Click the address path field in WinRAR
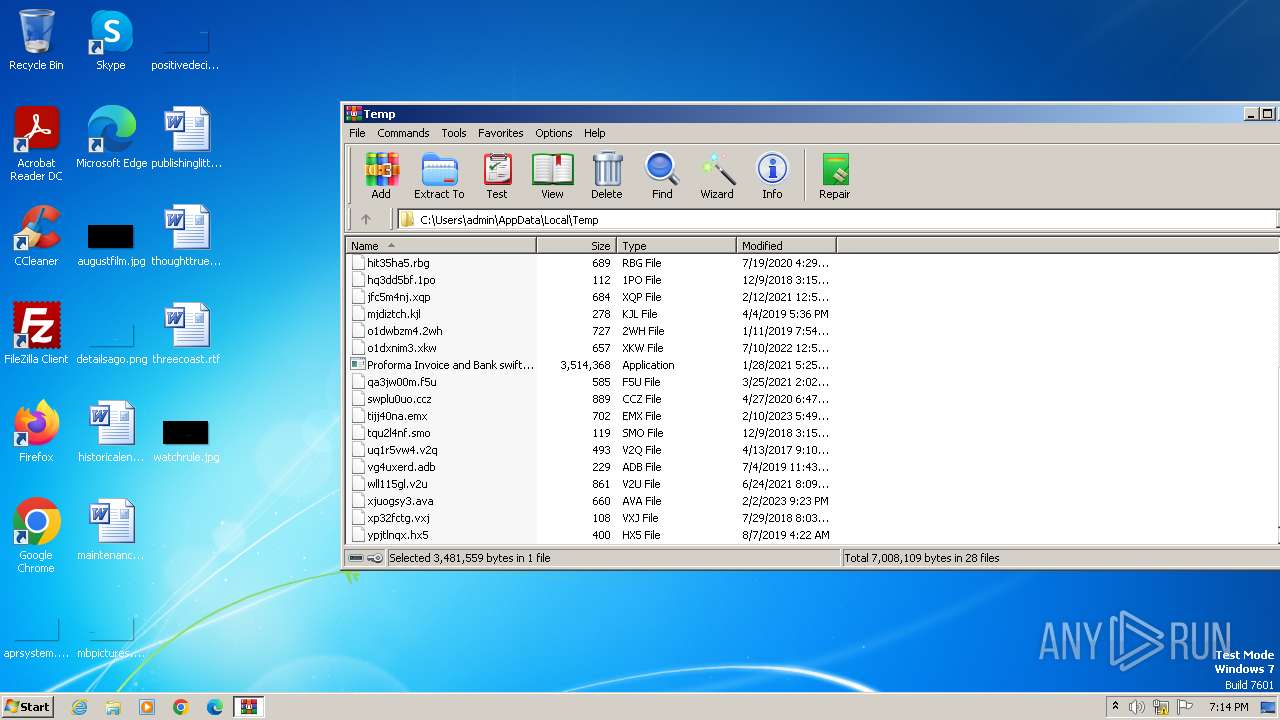Image resolution: width=1280 pixels, height=720 pixels. 838,220
